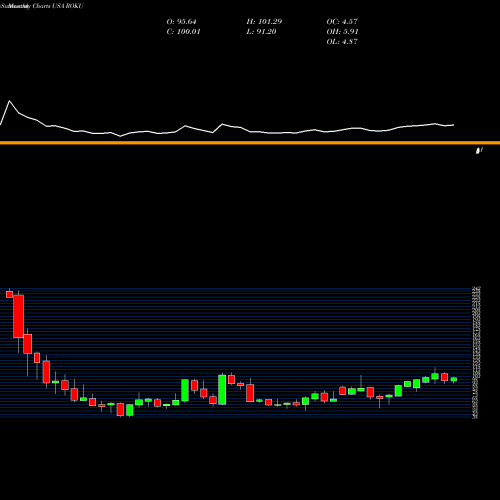Image resolution: width=500 pixels, height=500 pixels.
Task: Click the last green candlestick at the right end
Action: [454, 379]
